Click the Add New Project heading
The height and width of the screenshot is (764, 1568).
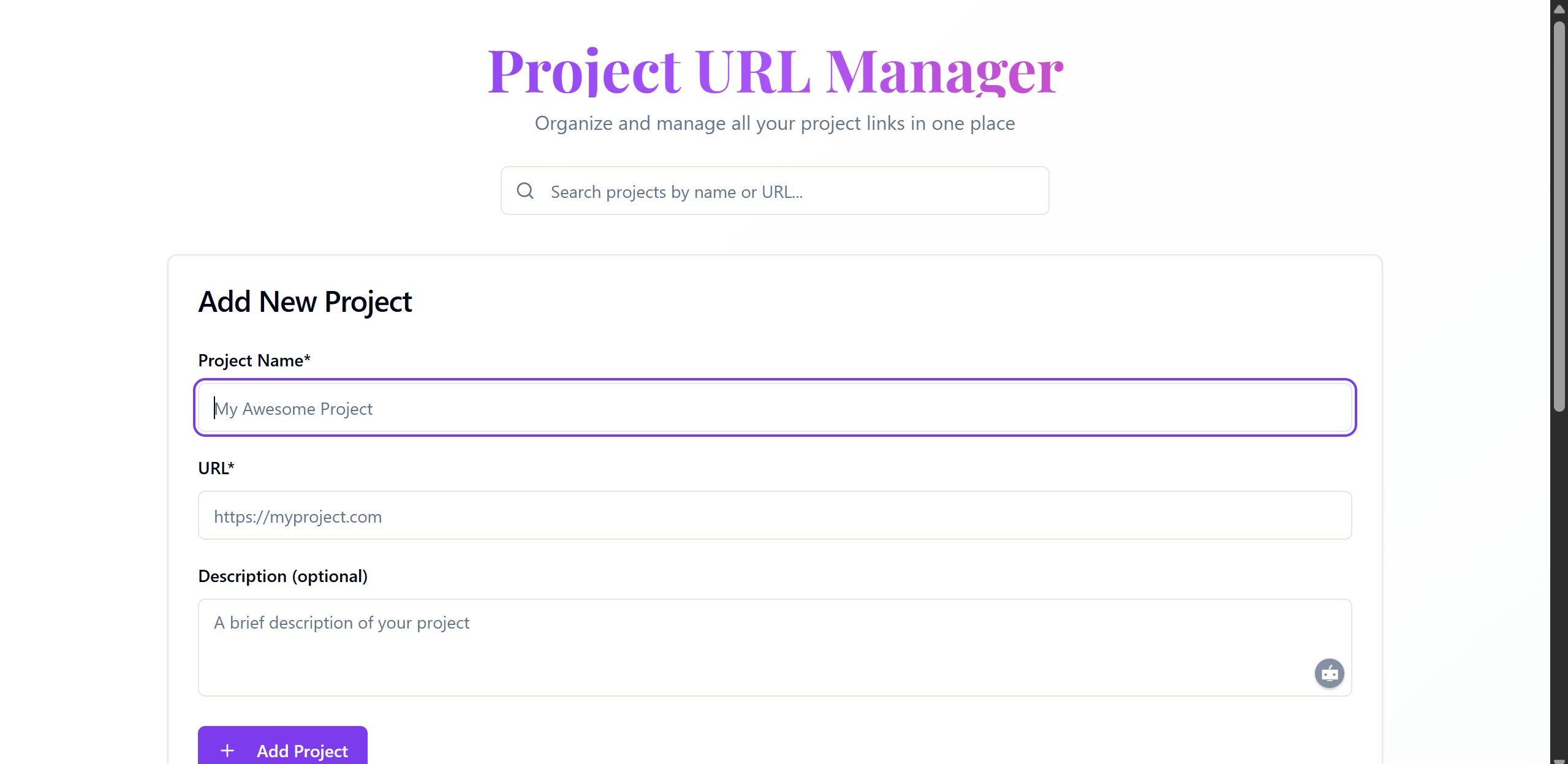click(305, 301)
